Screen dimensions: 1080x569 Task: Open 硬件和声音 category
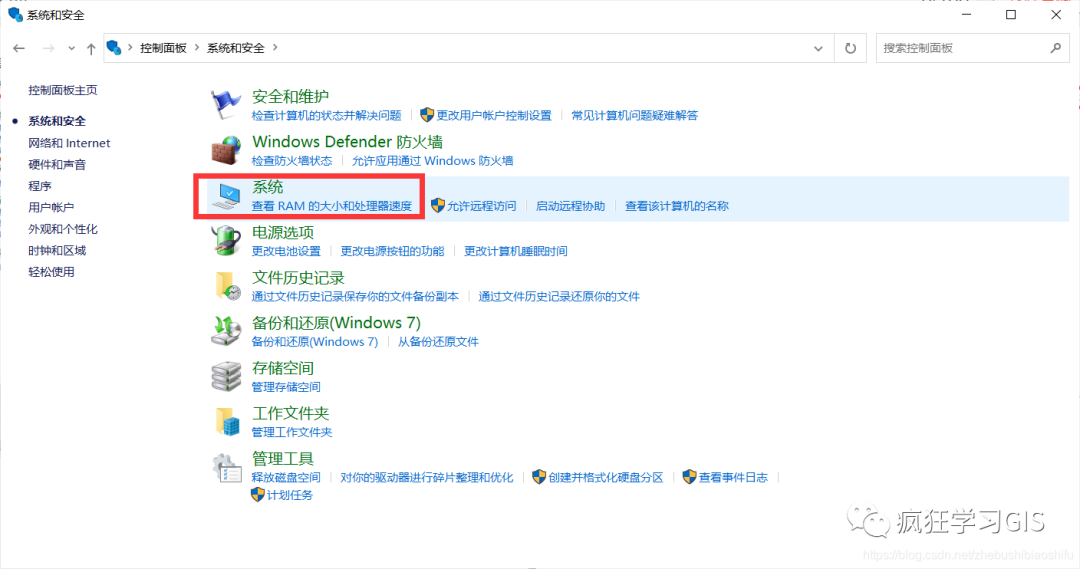pyautogui.click(x=56, y=165)
